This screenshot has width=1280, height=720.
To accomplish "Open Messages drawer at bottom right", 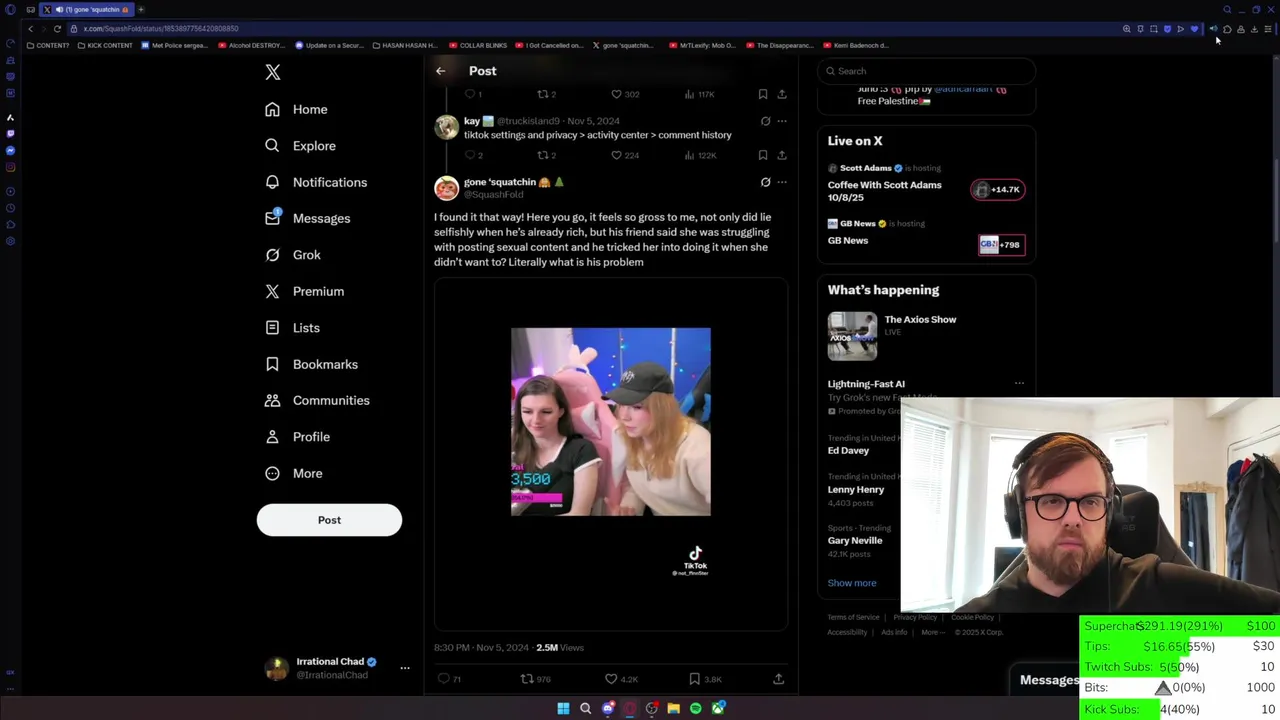I will pyautogui.click(x=1048, y=680).
